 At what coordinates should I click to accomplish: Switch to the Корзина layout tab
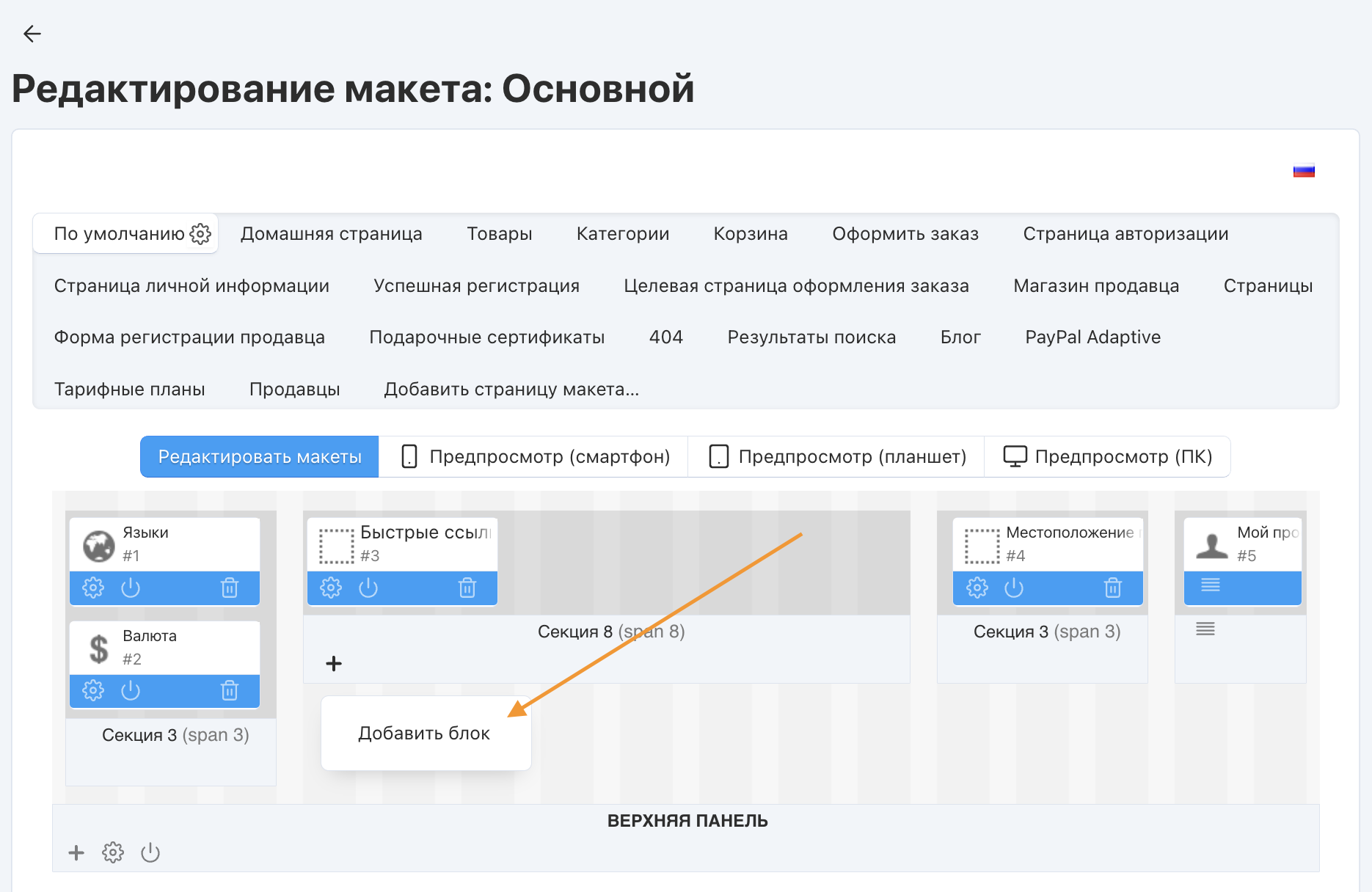tap(751, 234)
